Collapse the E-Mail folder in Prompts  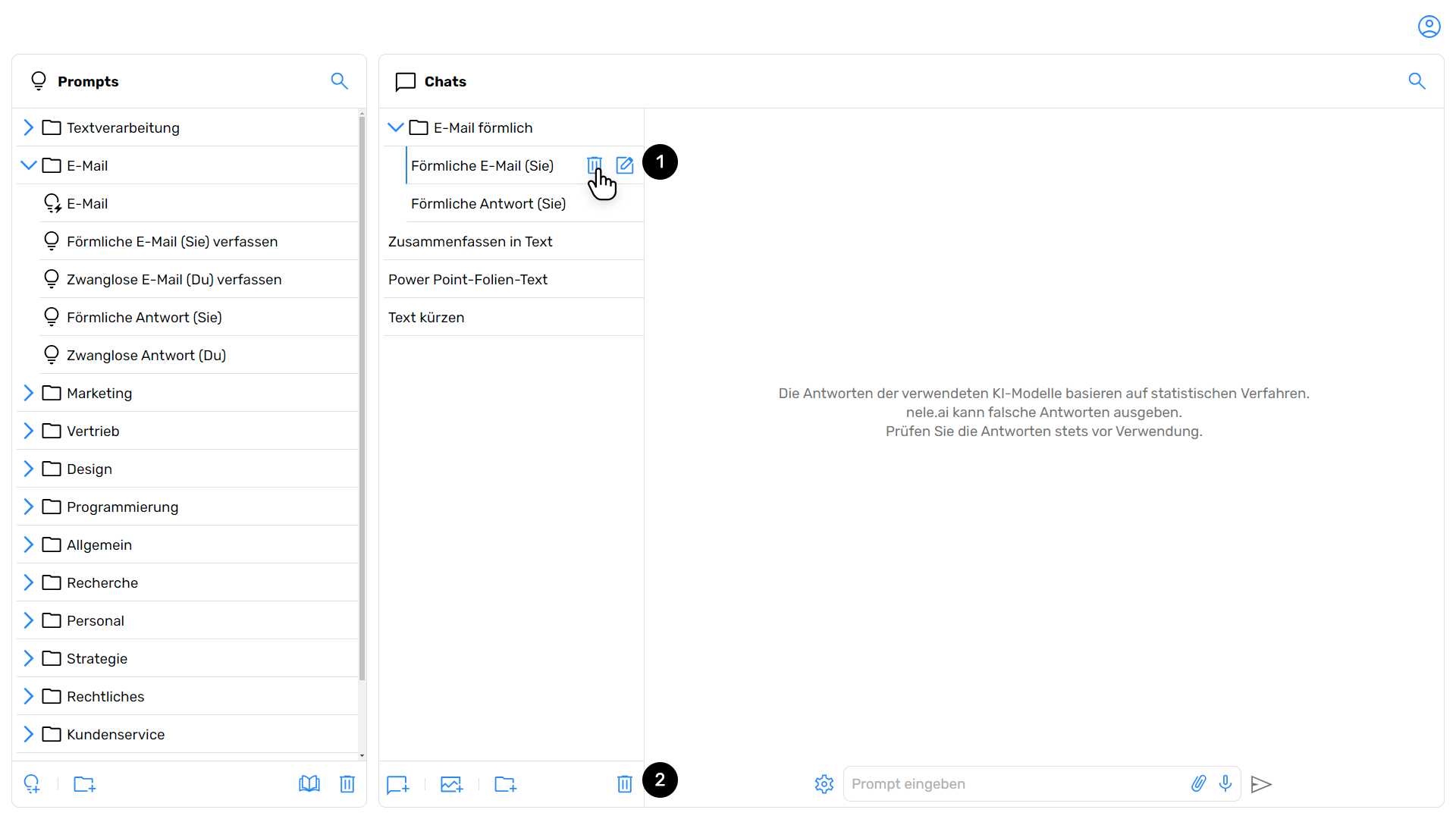[29, 165]
